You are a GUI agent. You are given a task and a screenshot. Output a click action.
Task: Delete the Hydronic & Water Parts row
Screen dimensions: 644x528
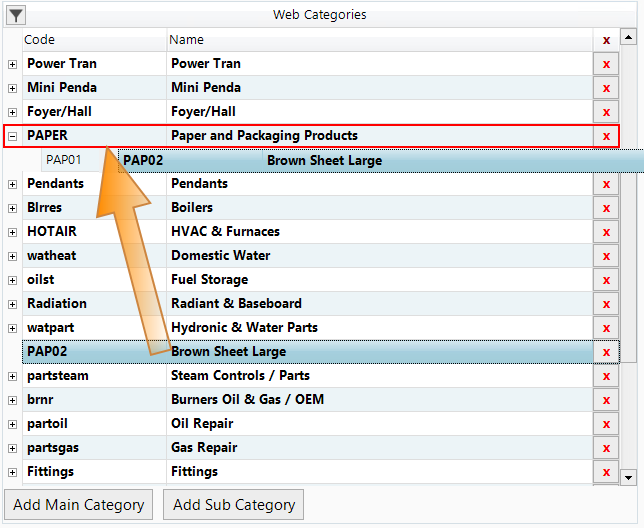(606, 328)
